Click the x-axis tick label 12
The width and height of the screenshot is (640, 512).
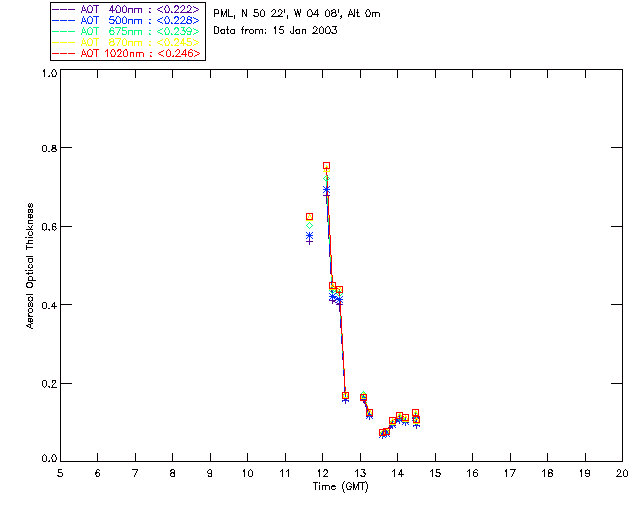coord(322,473)
